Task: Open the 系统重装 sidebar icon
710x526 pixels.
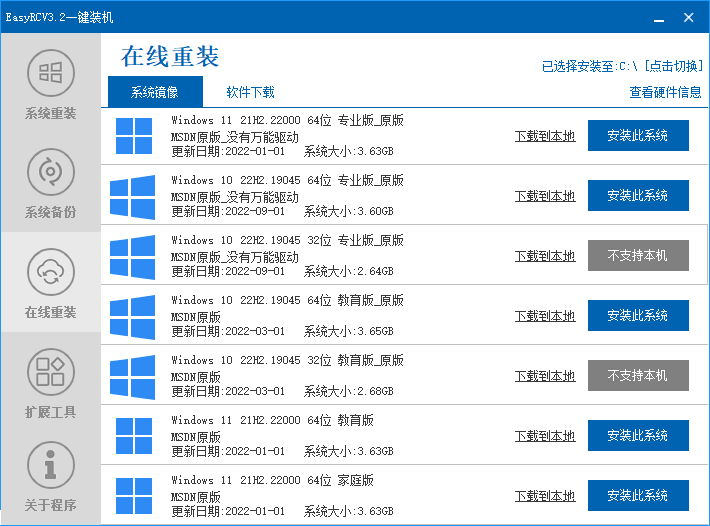Action: (51, 73)
